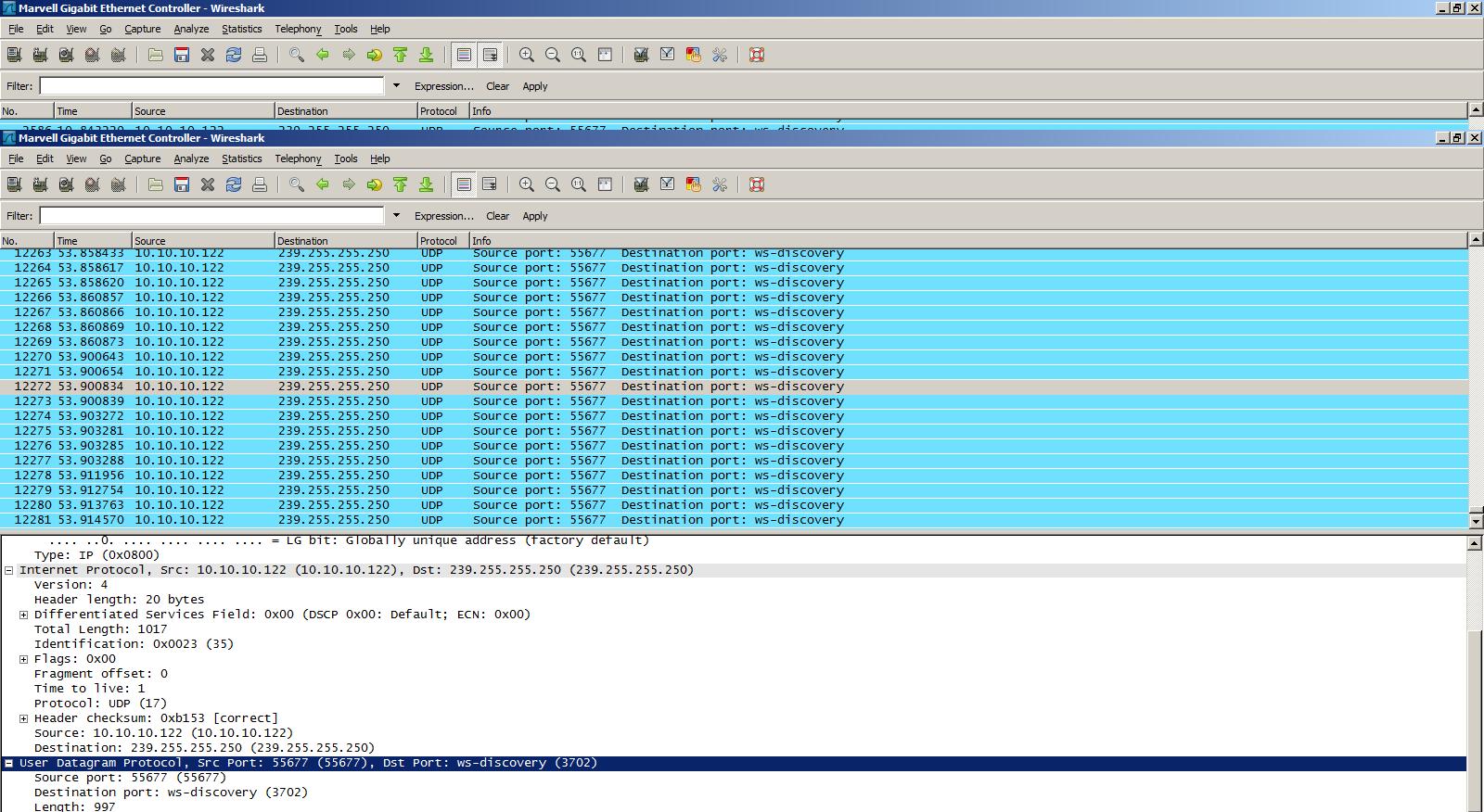1484x812 pixels.
Task: Click Apply button in lower window filter bar
Action: 535,216
